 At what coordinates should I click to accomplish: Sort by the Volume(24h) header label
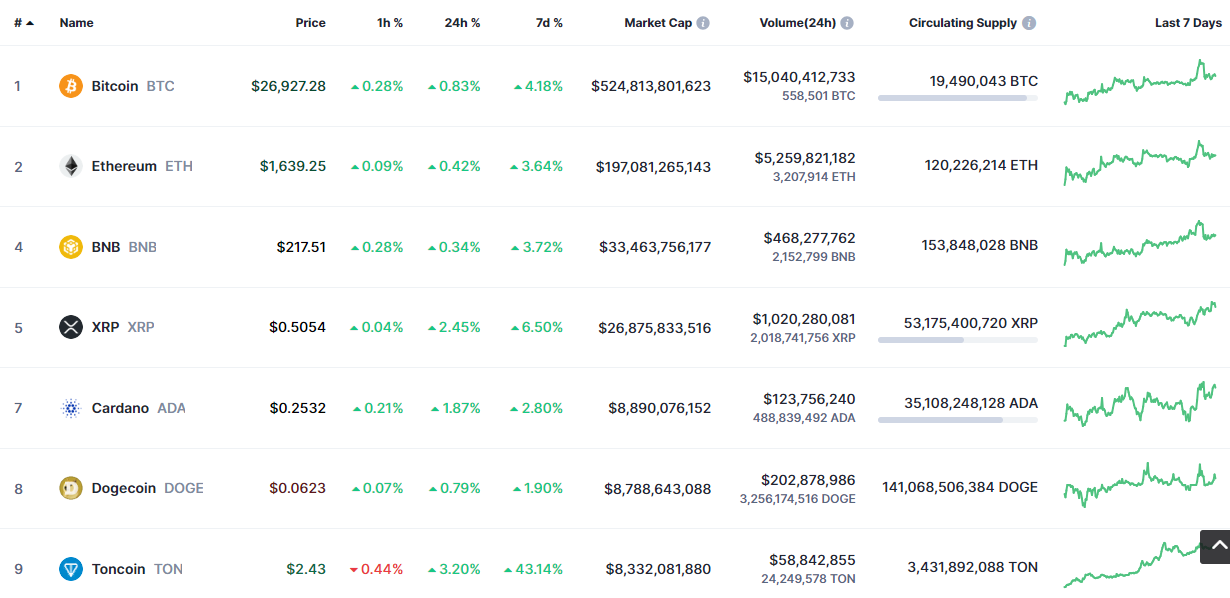(x=798, y=23)
